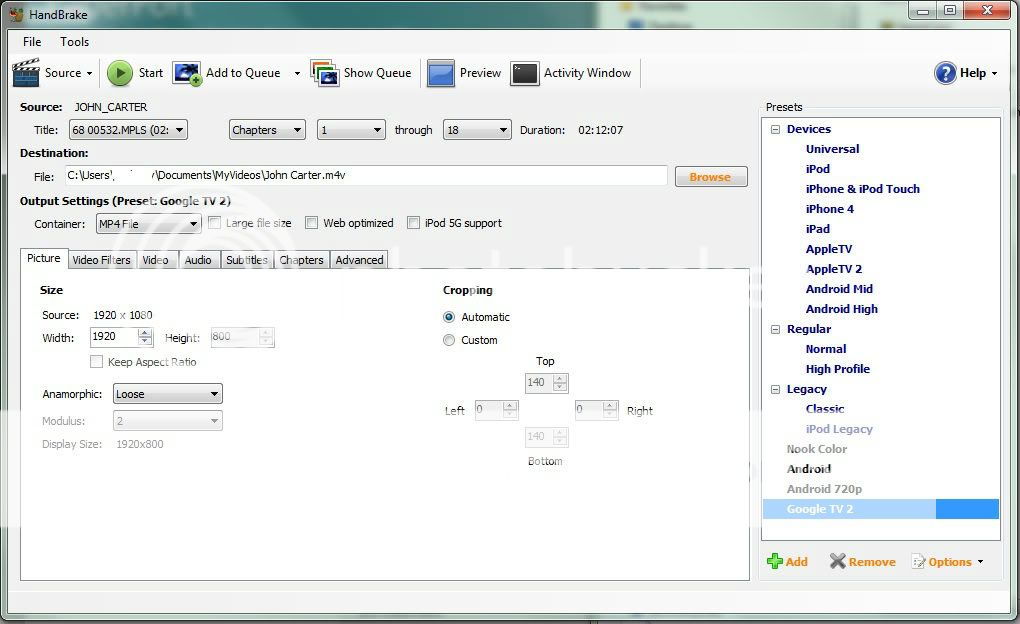
Task: Browse for a destination file
Action: tap(711, 175)
